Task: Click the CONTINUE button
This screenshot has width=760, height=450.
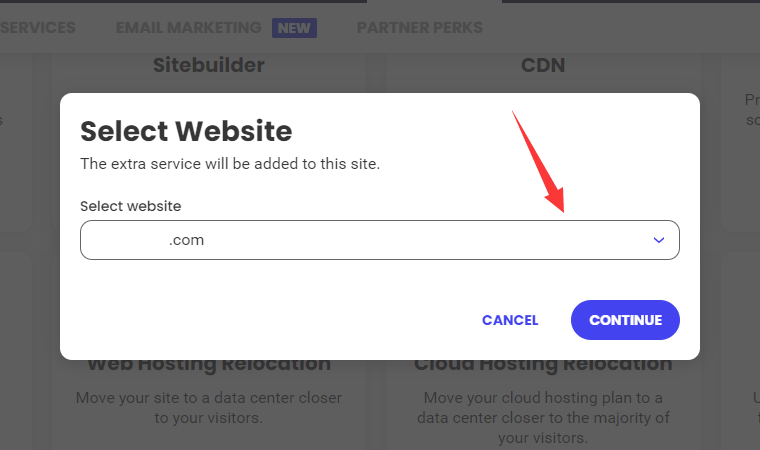Action: 625,320
